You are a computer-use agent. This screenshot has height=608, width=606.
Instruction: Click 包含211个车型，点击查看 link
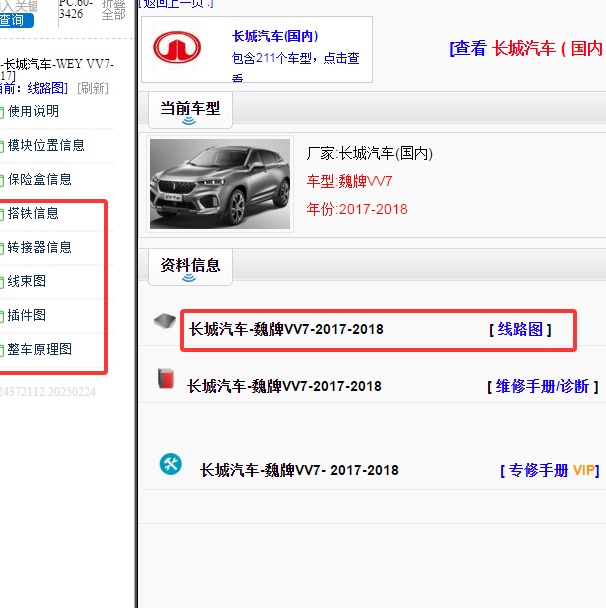(295, 66)
